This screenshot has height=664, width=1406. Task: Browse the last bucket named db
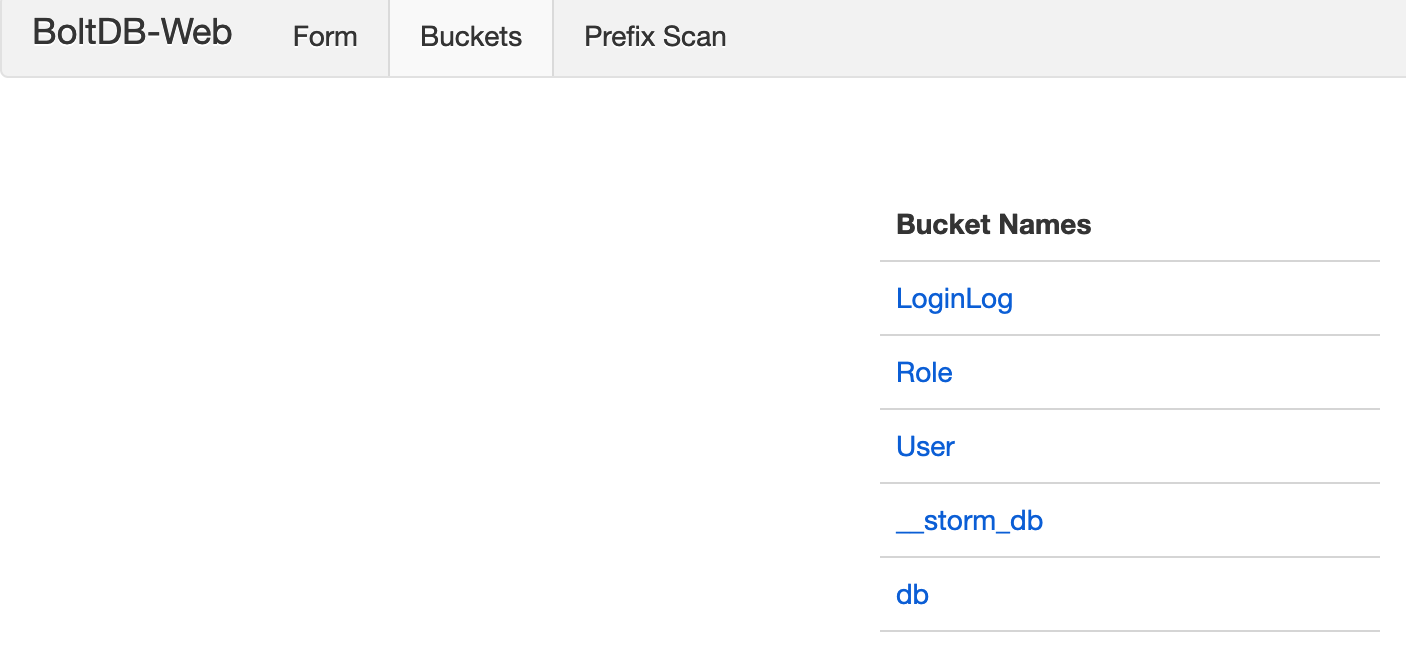point(912,595)
